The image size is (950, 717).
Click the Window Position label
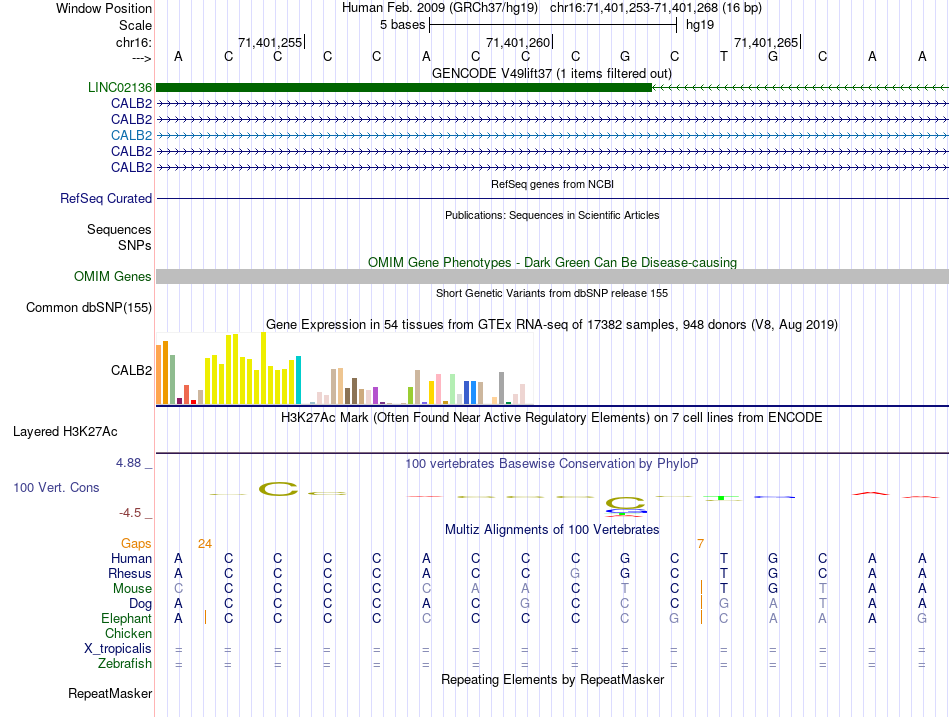click(x=104, y=8)
